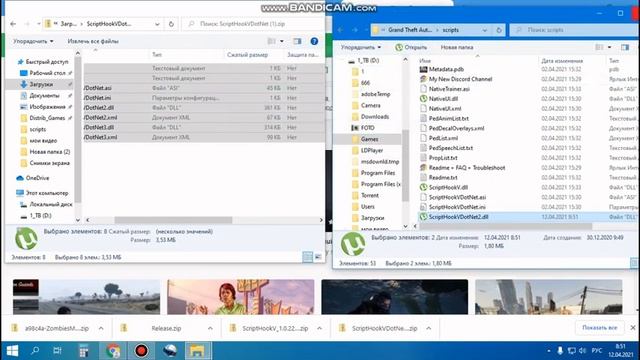Screen dimensions: 640x360
Task: Switch to the details view icon in the left status bar
Action: pyautogui.click(x=307, y=257)
